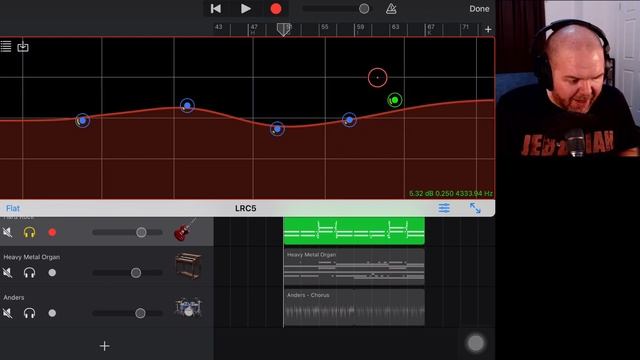Mute the Anders drum track

(7, 313)
